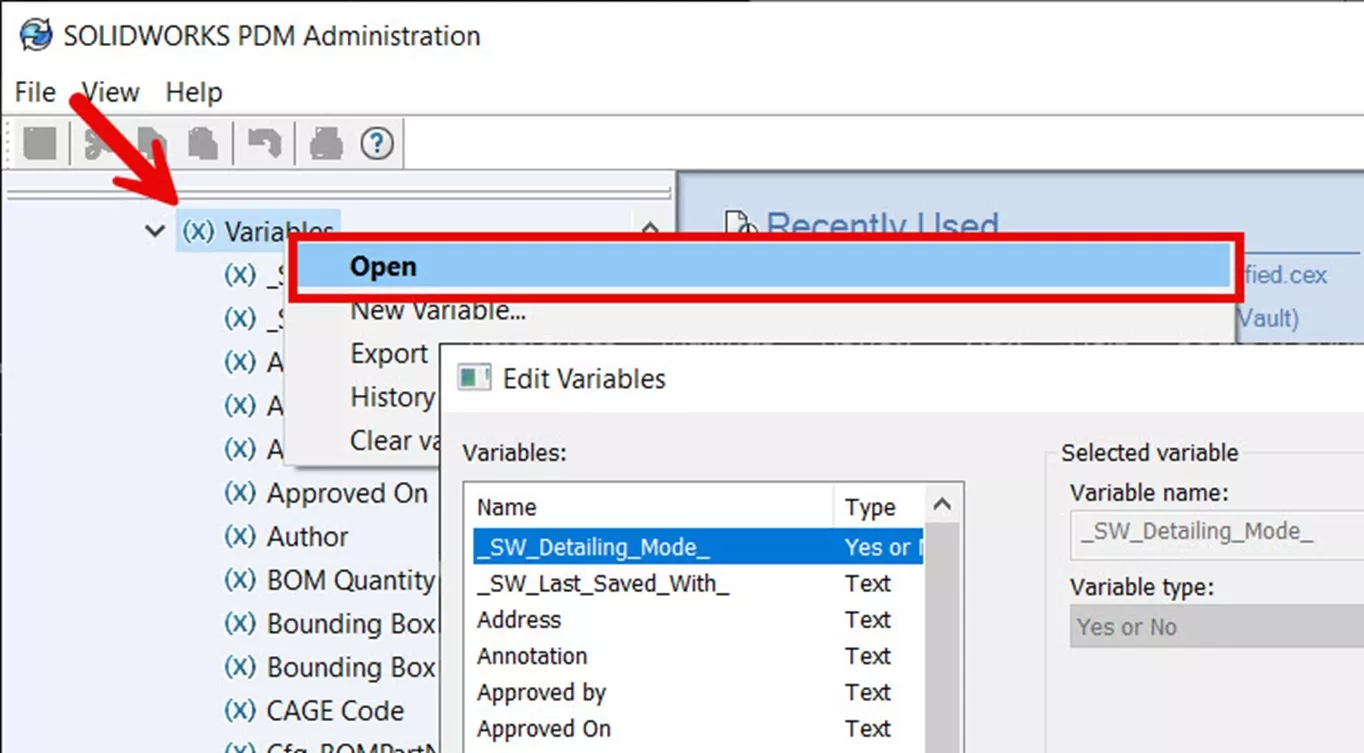Click the Save toolbar icon
The height and width of the screenshot is (753, 1364).
39,144
